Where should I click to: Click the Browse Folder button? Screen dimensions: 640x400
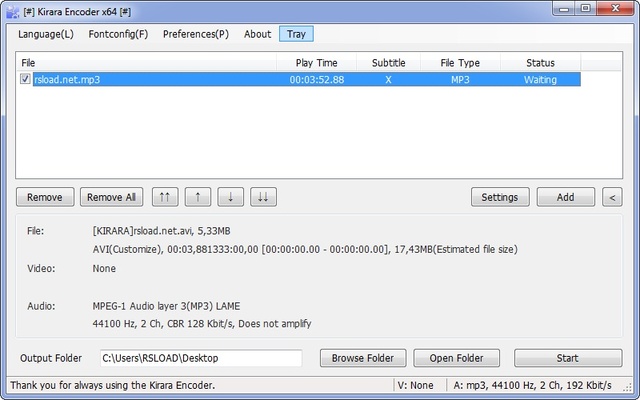click(x=363, y=358)
